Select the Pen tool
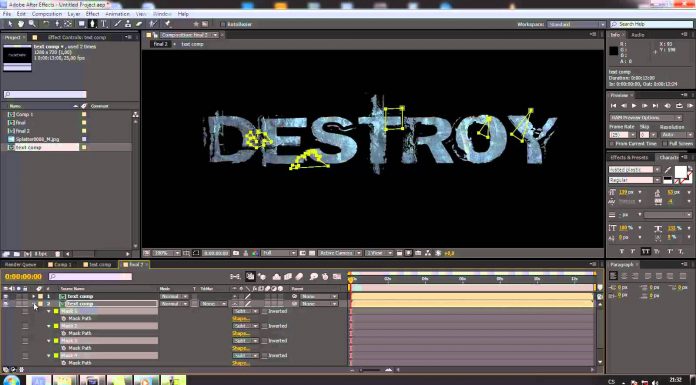 click(92, 24)
